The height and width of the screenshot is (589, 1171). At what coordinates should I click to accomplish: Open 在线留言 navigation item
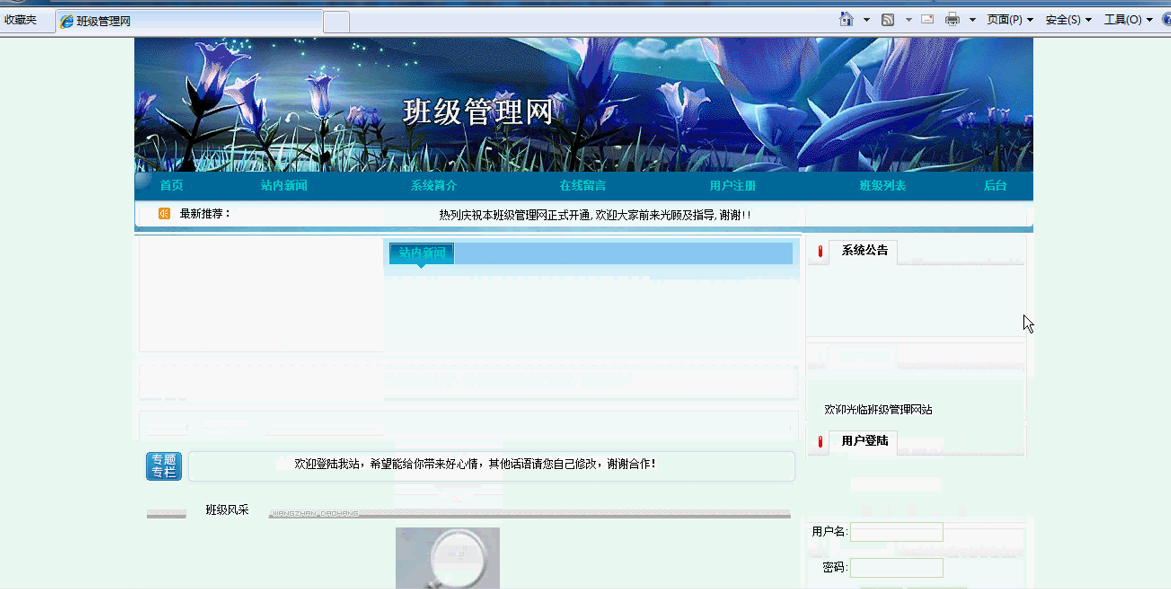[583, 186]
